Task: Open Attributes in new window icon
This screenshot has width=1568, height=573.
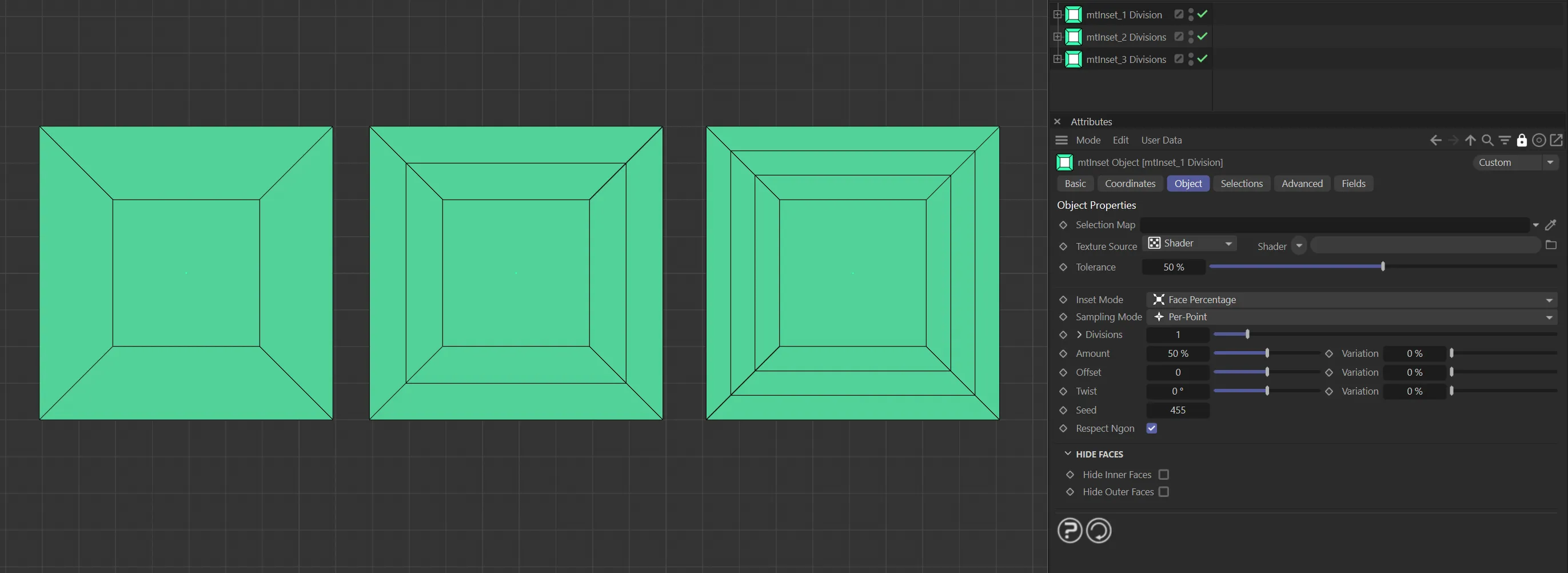Action: coord(1557,141)
